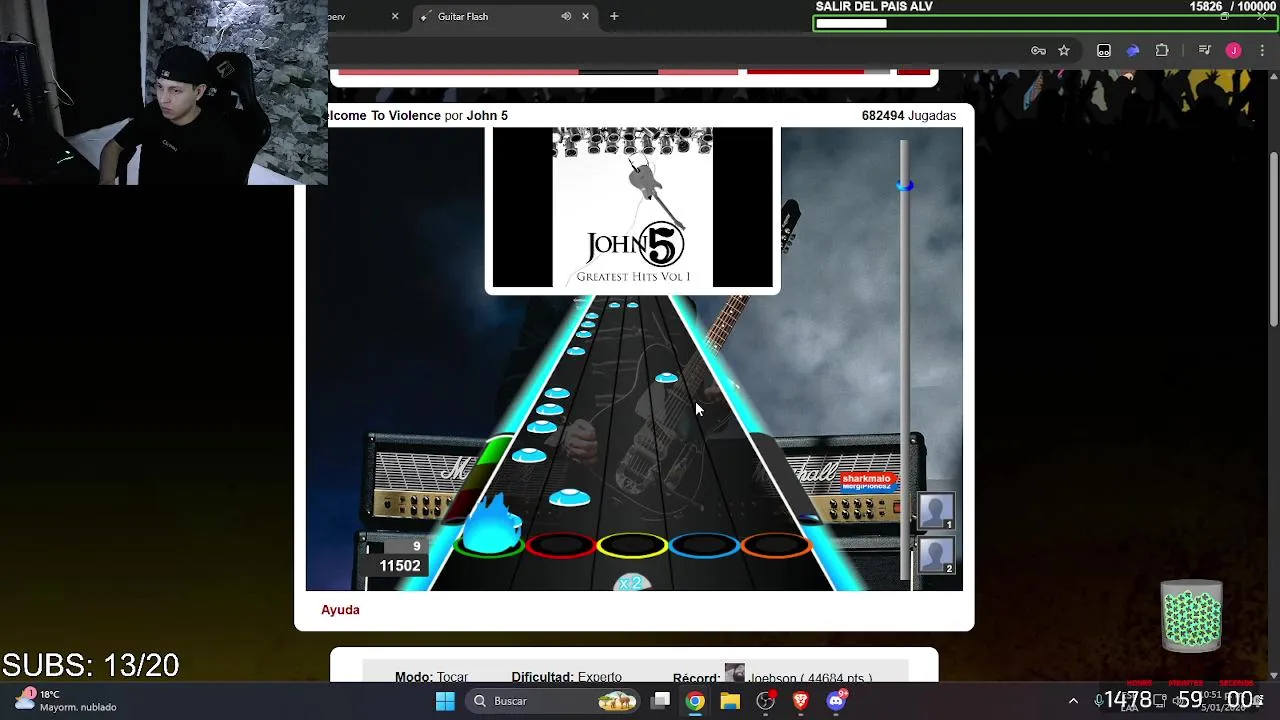
Task: Click the John 5 Greatest Hits album cover
Action: [x=632, y=208]
